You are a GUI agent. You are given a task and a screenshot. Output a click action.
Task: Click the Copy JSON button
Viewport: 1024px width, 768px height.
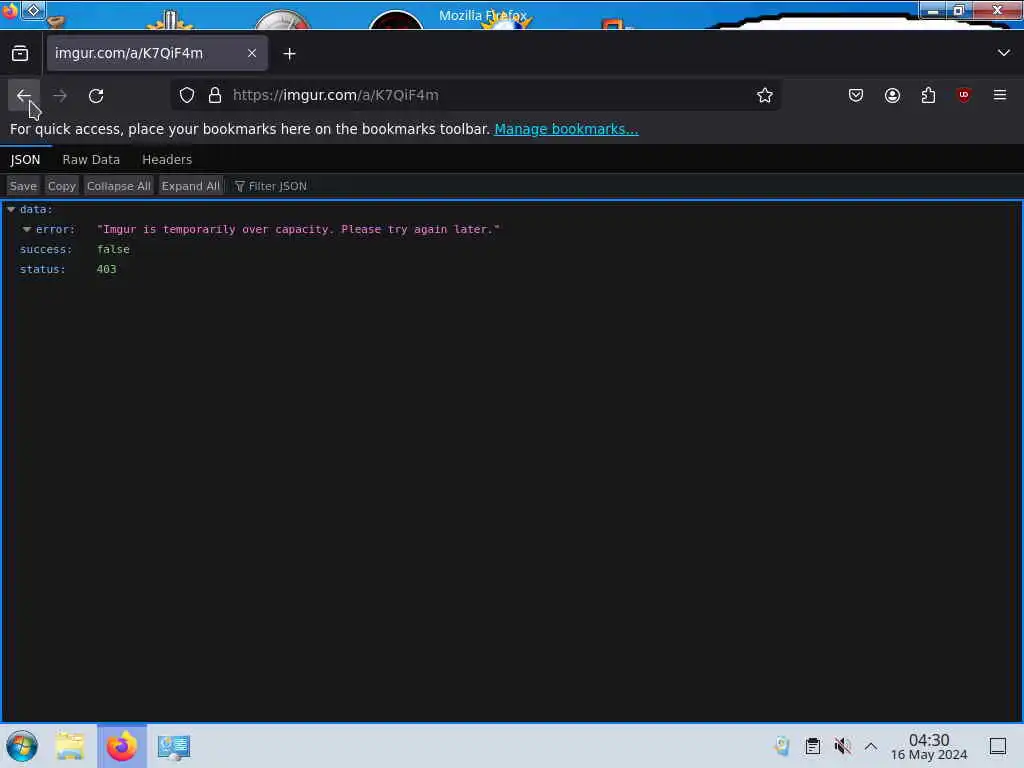[x=61, y=186]
